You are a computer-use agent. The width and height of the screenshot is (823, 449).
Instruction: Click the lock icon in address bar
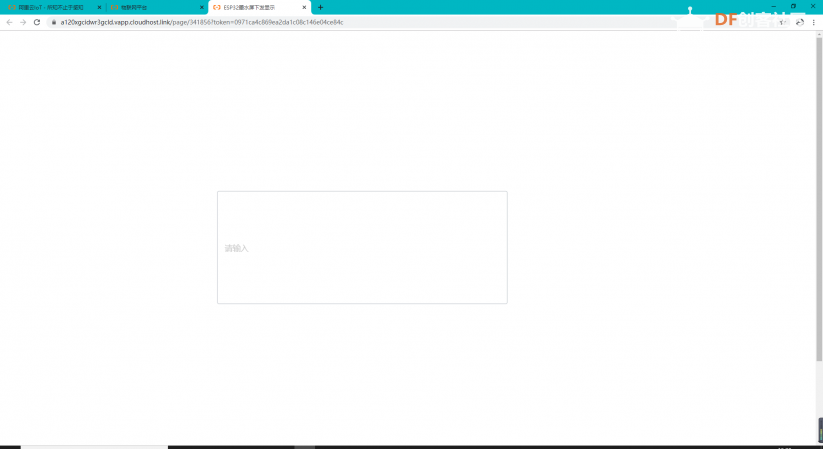[54, 22]
